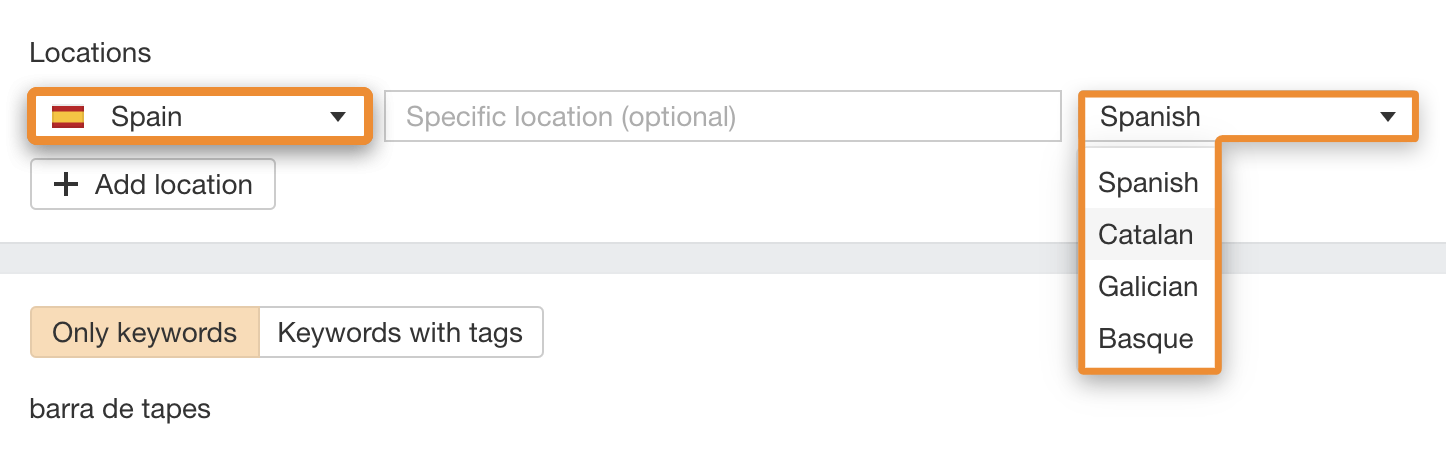Viewport: 1446px width, 464px height.
Task: Click the Spain flag icon
Action: pyautogui.click(x=68, y=117)
